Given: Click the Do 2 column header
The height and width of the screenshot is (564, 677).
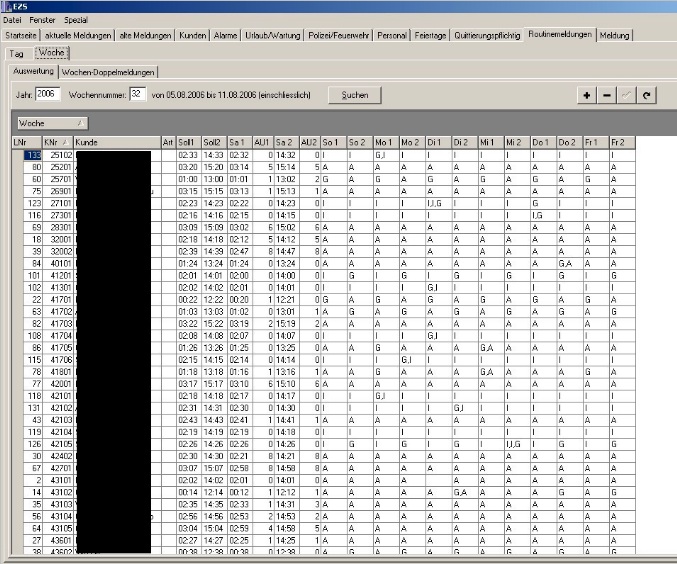Looking at the screenshot, I should 570,143.
